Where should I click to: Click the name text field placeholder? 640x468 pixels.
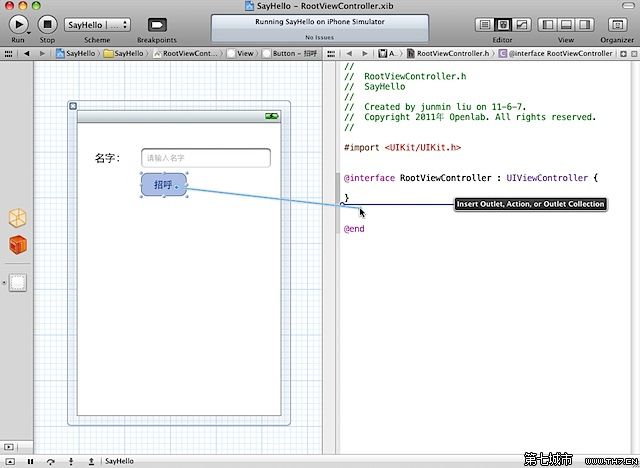click(206, 158)
